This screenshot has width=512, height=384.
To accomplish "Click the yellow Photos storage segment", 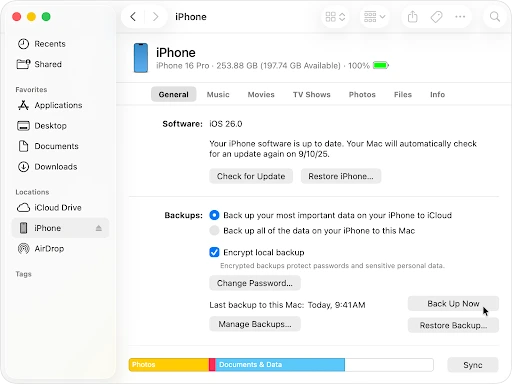I will coord(169,365).
